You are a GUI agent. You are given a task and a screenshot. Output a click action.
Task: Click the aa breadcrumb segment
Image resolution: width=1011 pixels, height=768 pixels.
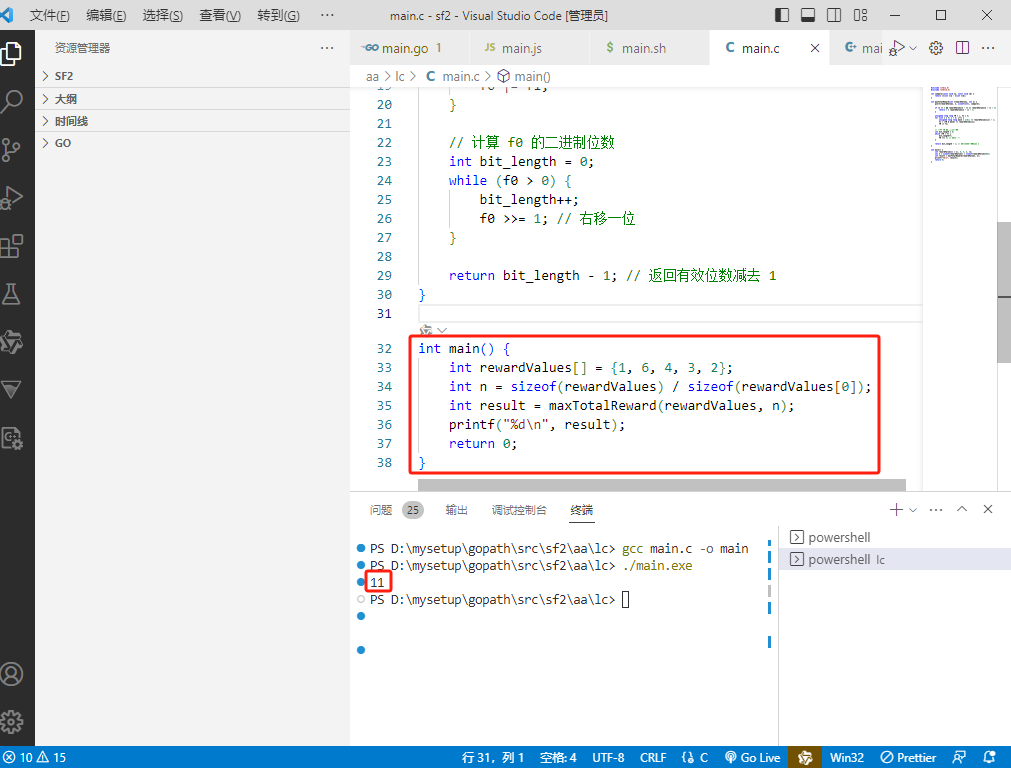(372, 77)
